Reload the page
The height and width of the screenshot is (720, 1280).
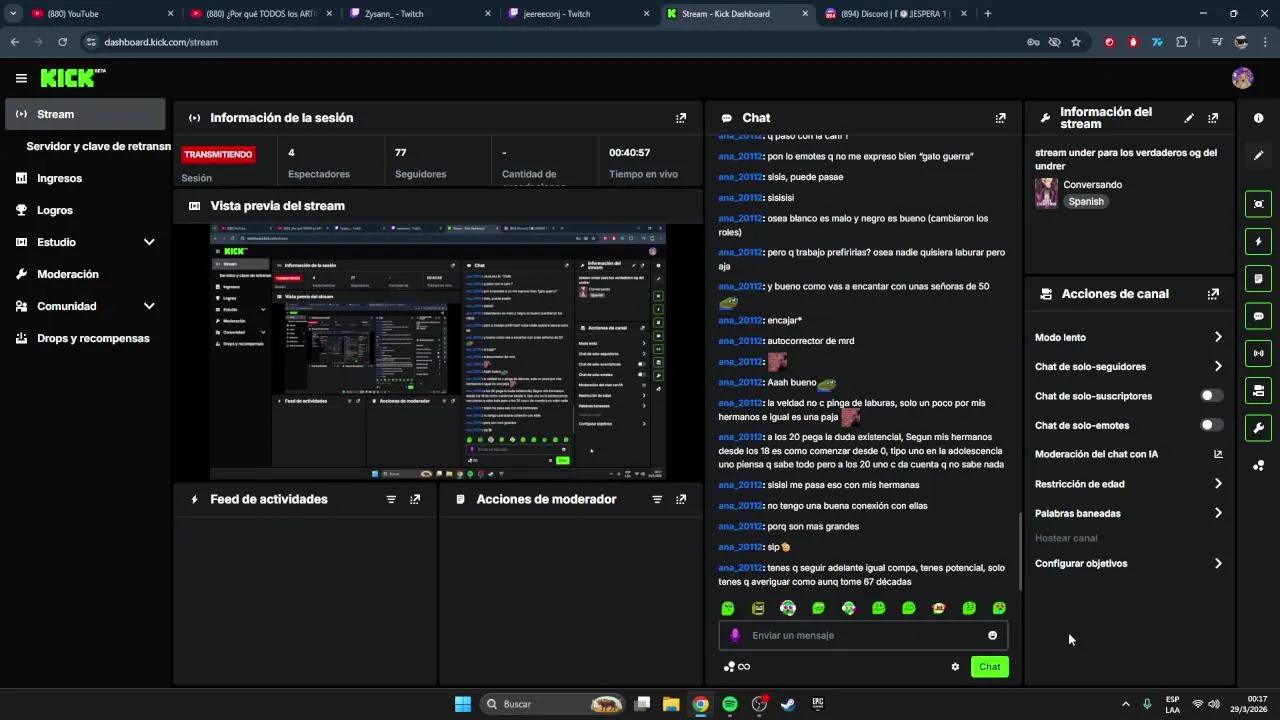[62, 42]
